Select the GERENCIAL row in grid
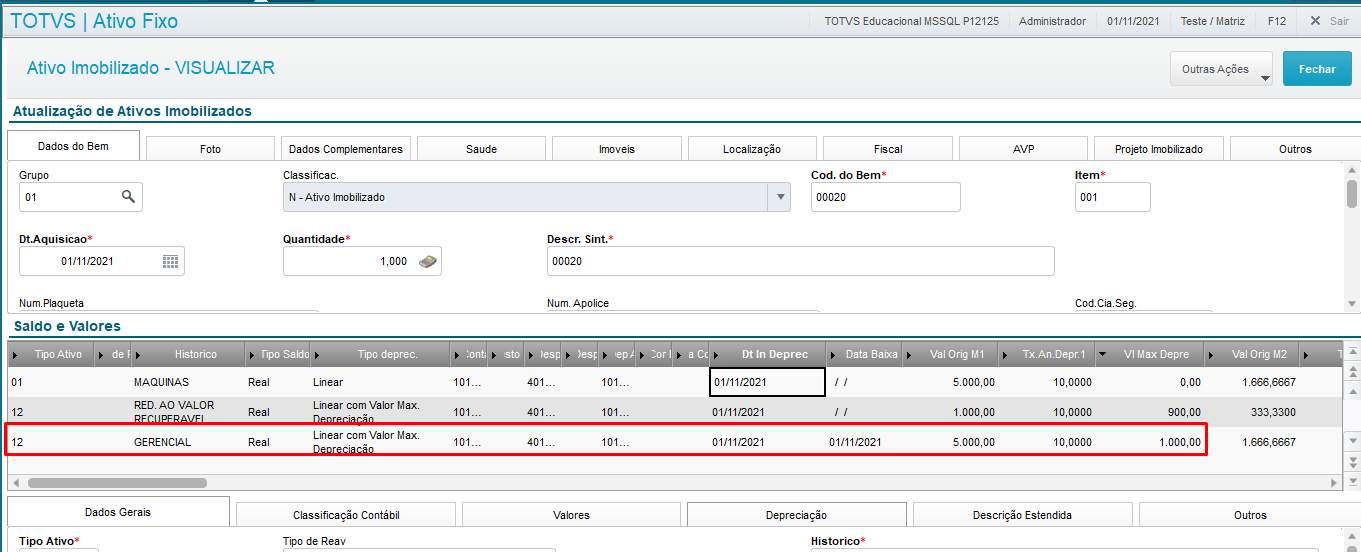This screenshot has width=1361, height=552. (675, 442)
